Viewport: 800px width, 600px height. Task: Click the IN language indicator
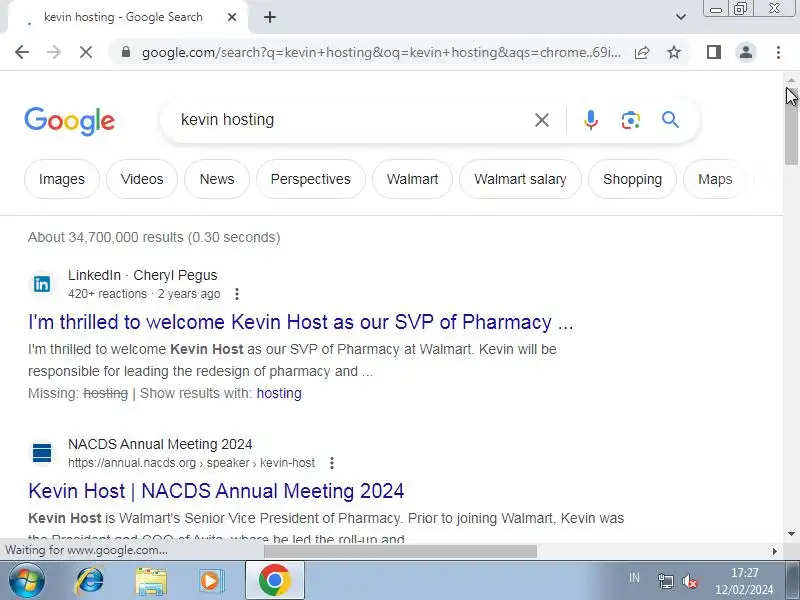pyautogui.click(x=634, y=578)
